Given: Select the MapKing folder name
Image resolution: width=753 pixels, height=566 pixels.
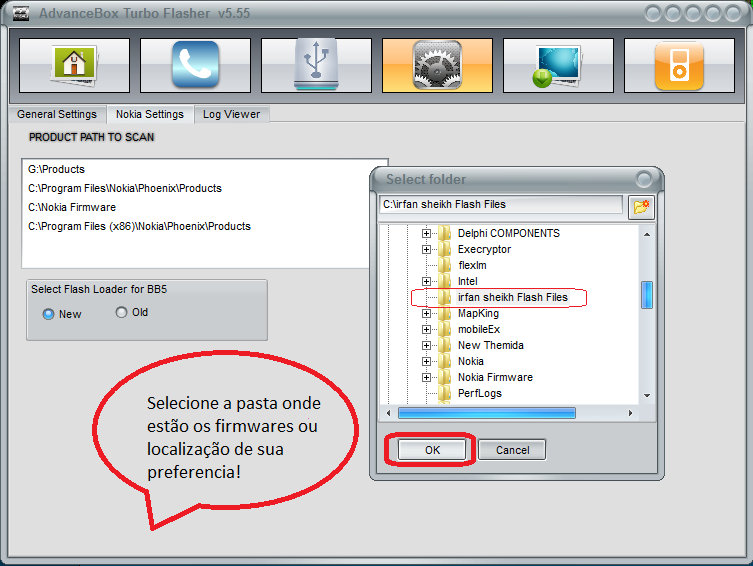Looking at the screenshot, I should tap(478, 313).
